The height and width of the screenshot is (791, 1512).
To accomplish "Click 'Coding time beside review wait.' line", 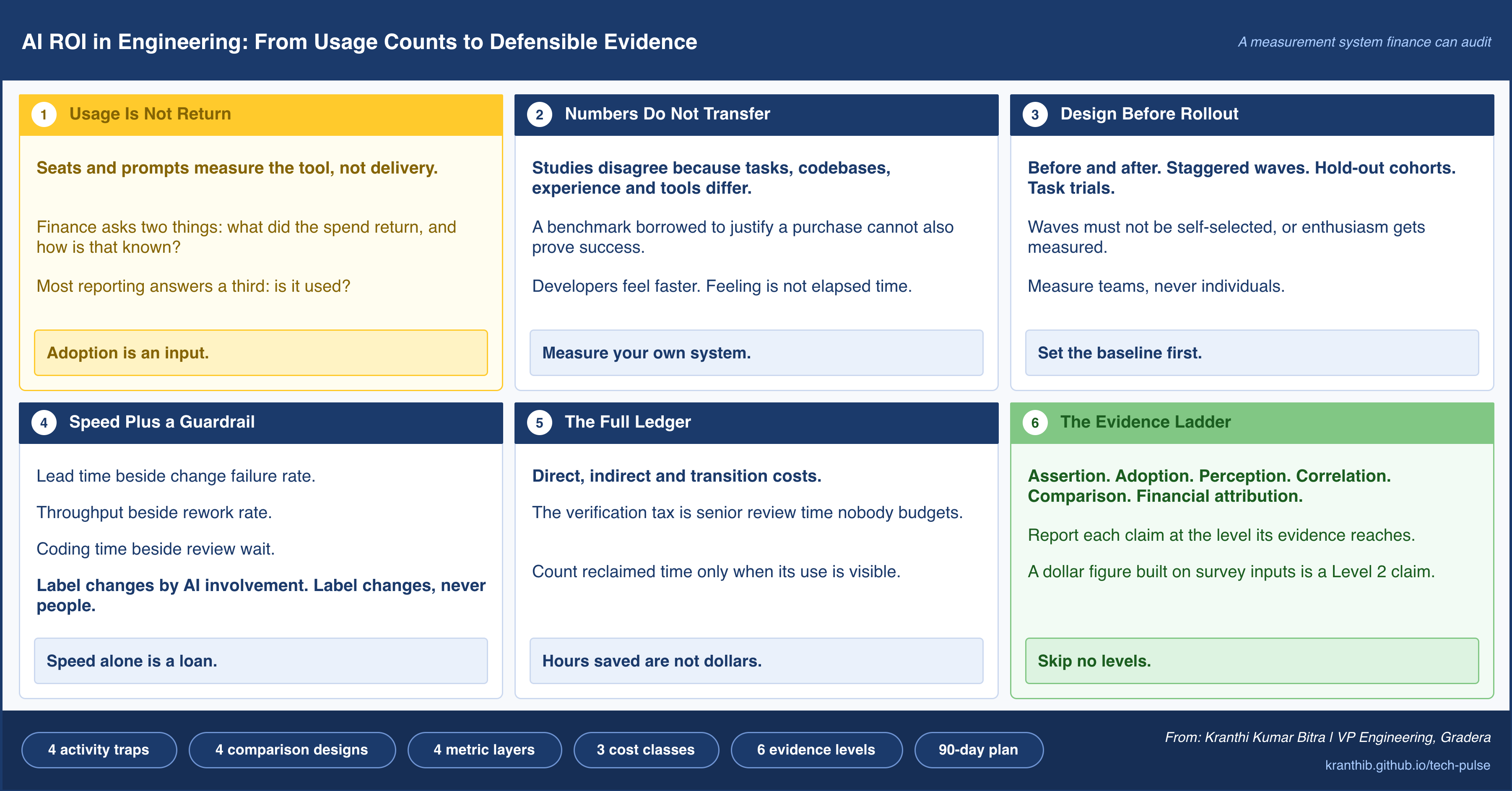I will tap(155, 549).
